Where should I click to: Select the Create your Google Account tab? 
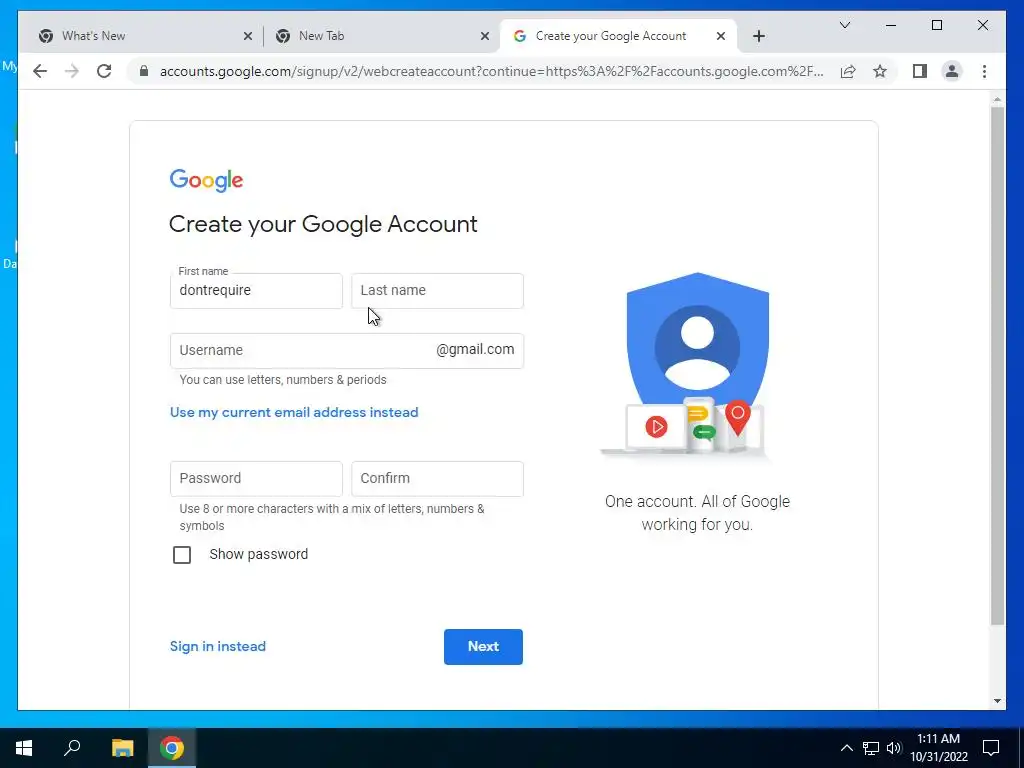(618, 36)
